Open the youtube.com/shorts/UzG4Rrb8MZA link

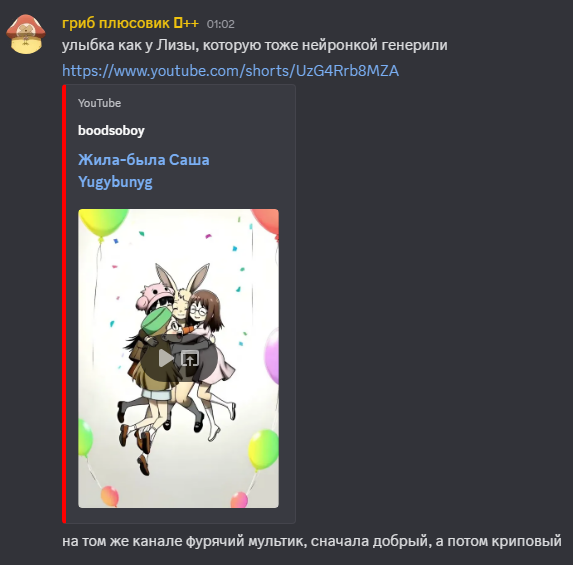pos(230,71)
